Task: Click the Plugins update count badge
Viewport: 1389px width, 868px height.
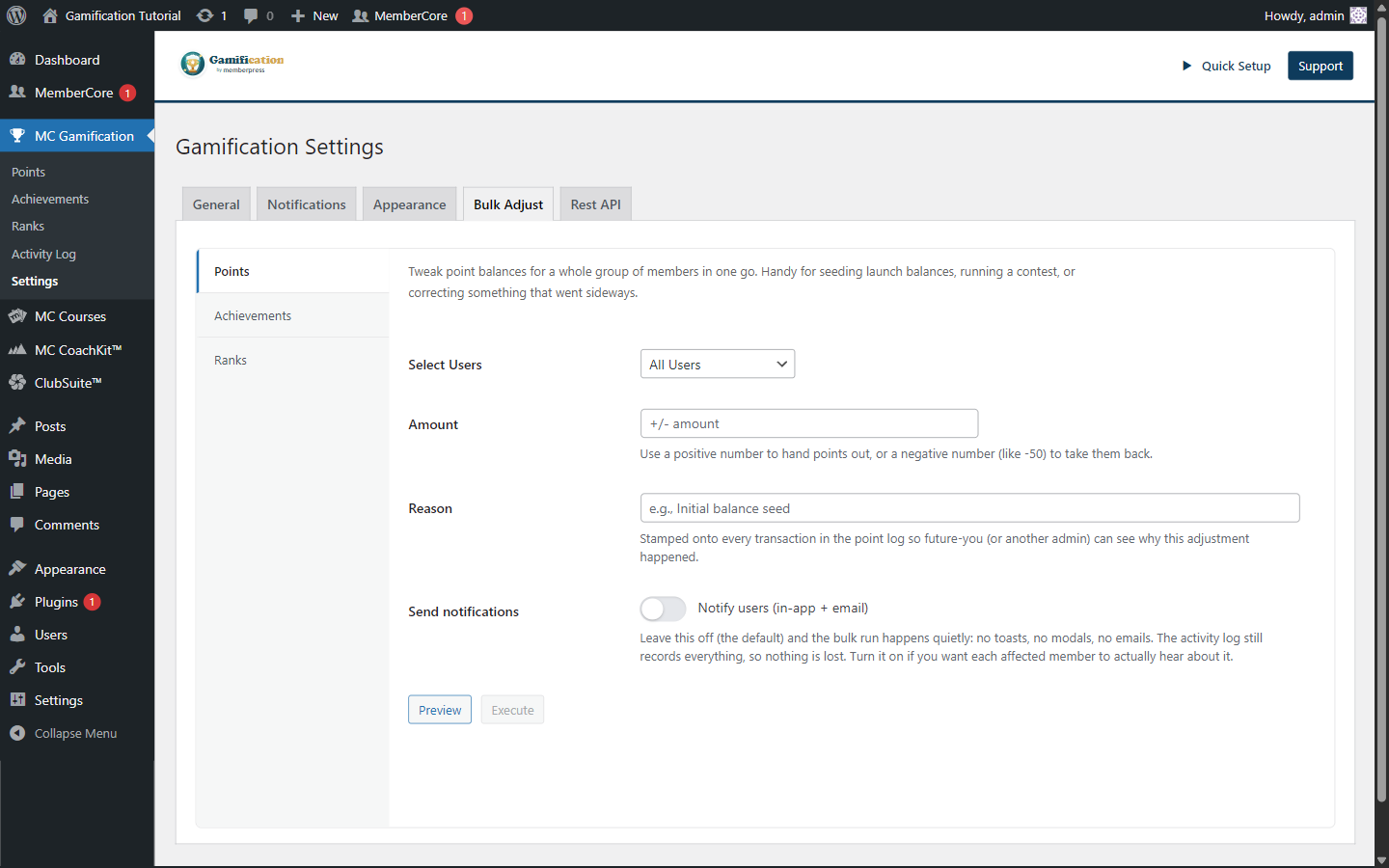Action: (x=92, y=602)
